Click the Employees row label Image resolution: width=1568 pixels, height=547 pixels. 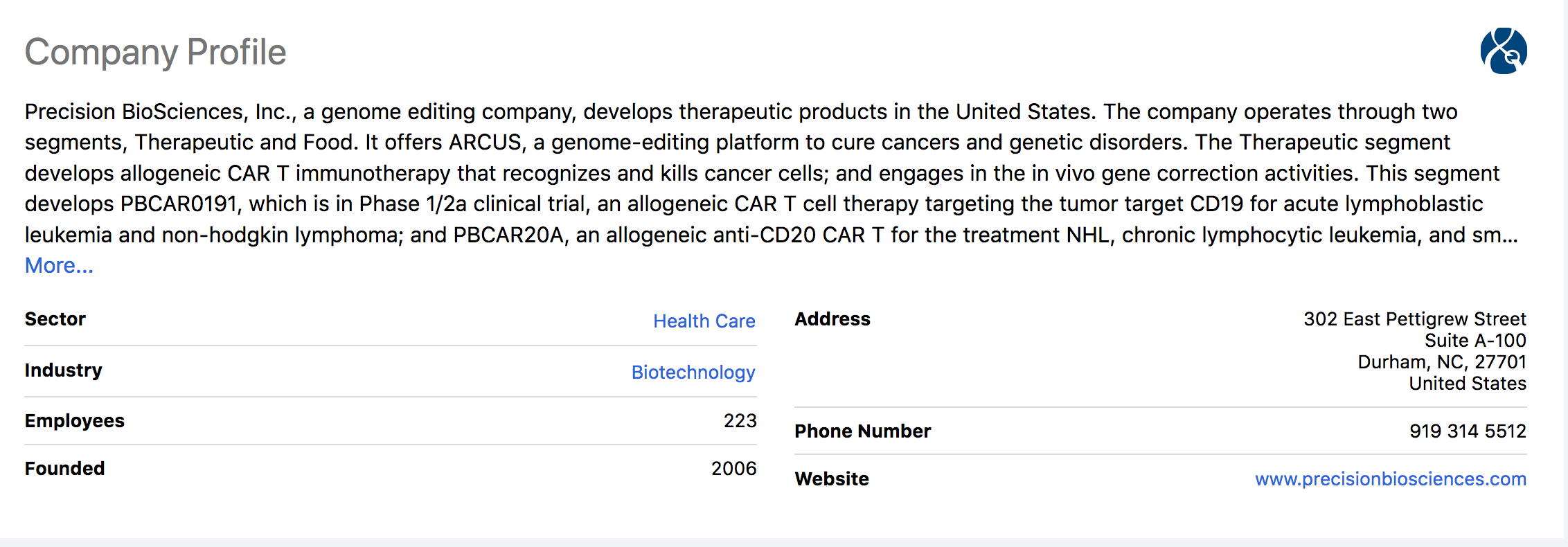tap(75, 421)
